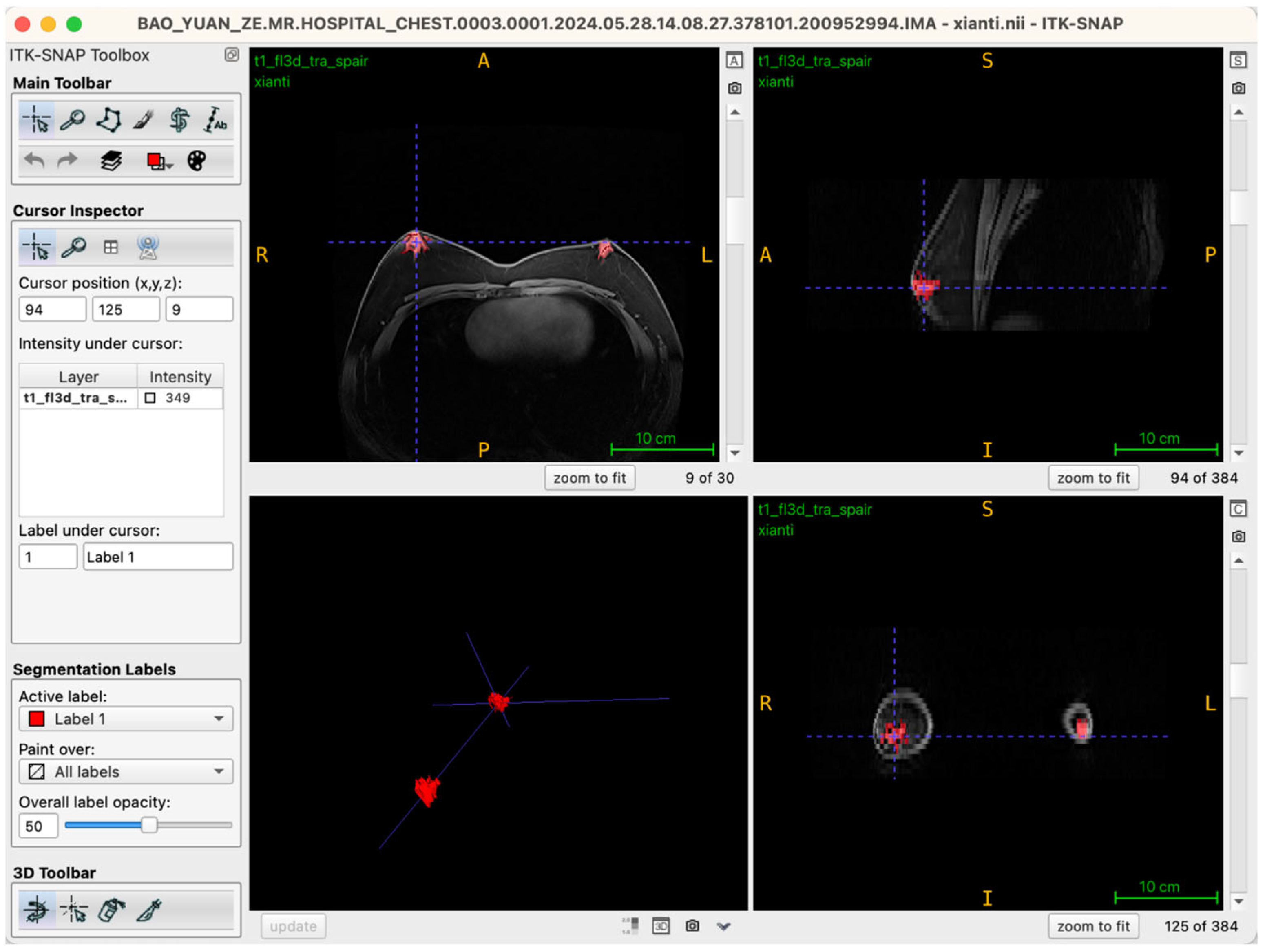The height and width of the screenshot is (952, 1265).
Task: Toggle the intensity display checkbox beside 349
Action: [x=150, y=398]
